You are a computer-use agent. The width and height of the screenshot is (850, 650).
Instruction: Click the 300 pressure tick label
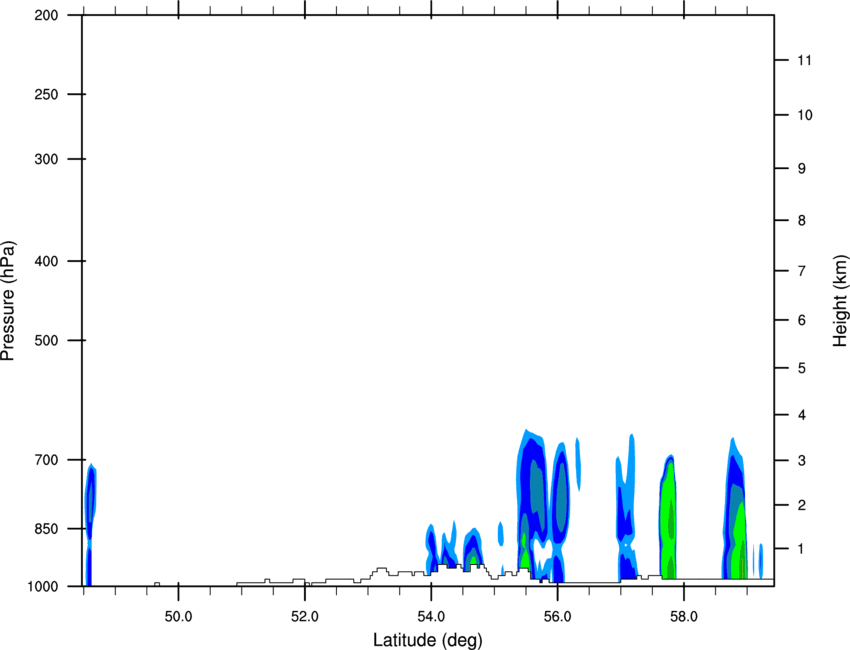pyautogui.click(x=46, y=159)
